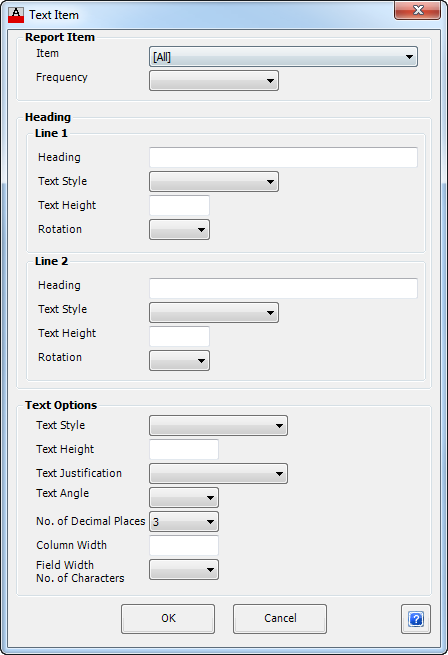The image size is (448, 655).
Task: Expand Text Options Text Style dropdown
Action: 218,426
